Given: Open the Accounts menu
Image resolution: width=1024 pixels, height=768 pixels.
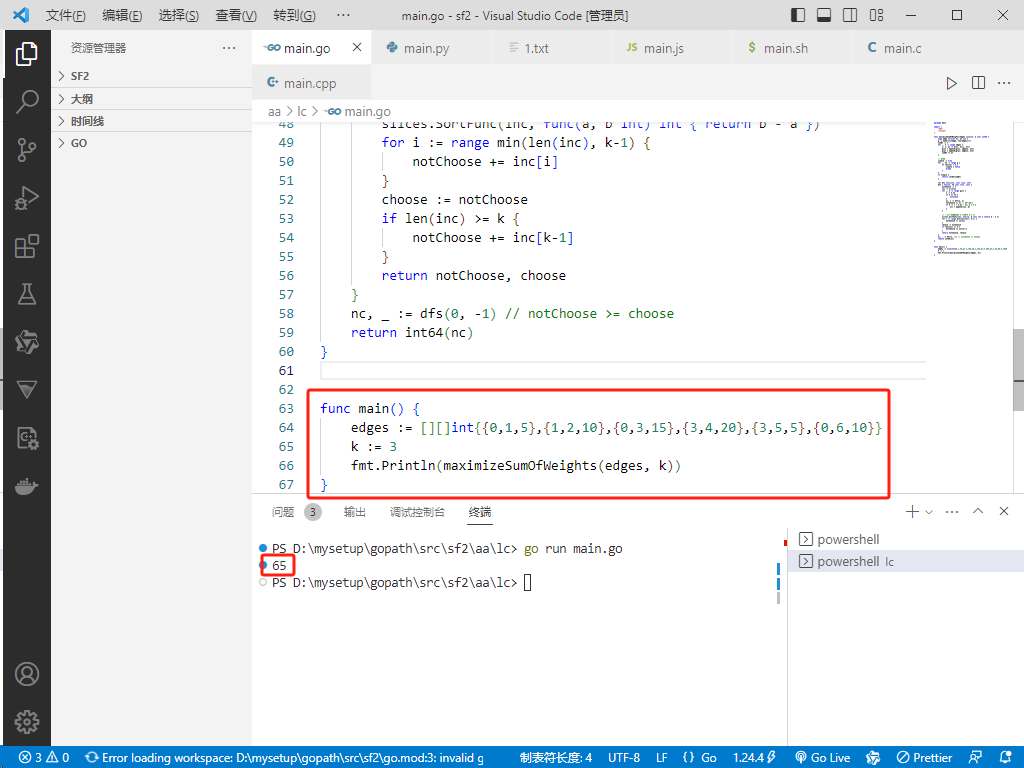Looking at the screenshot, I should [27, 674].
